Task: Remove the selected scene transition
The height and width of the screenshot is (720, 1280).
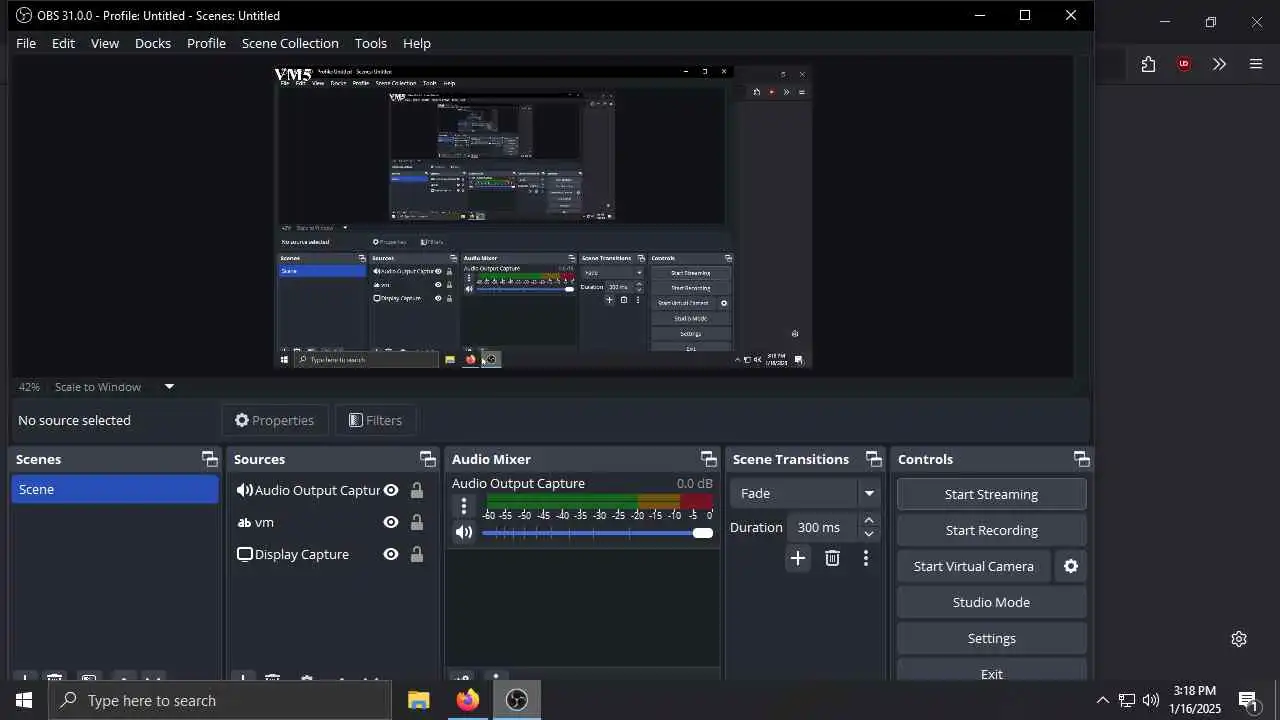Action: click(832, 558)
